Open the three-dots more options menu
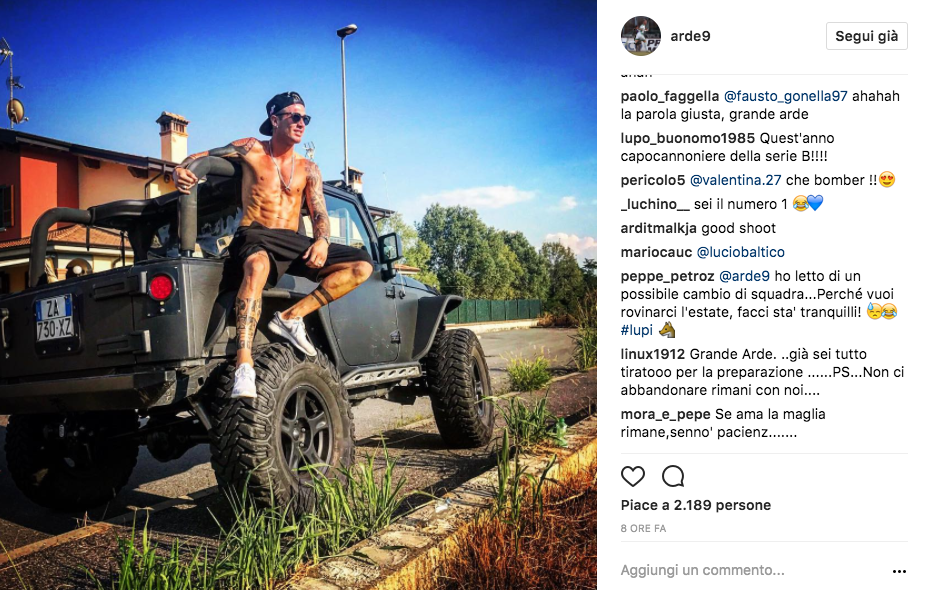Screen dimensions: 928x590 [x=899, y=571]
